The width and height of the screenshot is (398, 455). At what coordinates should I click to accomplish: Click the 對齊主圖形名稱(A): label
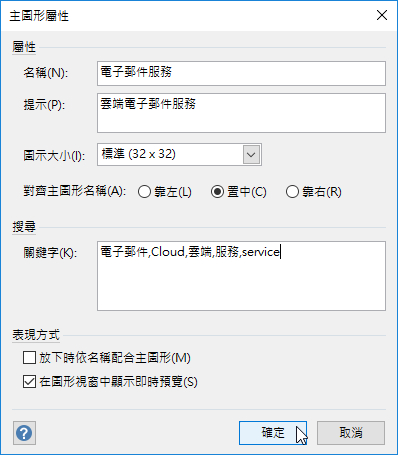(75, 192)
